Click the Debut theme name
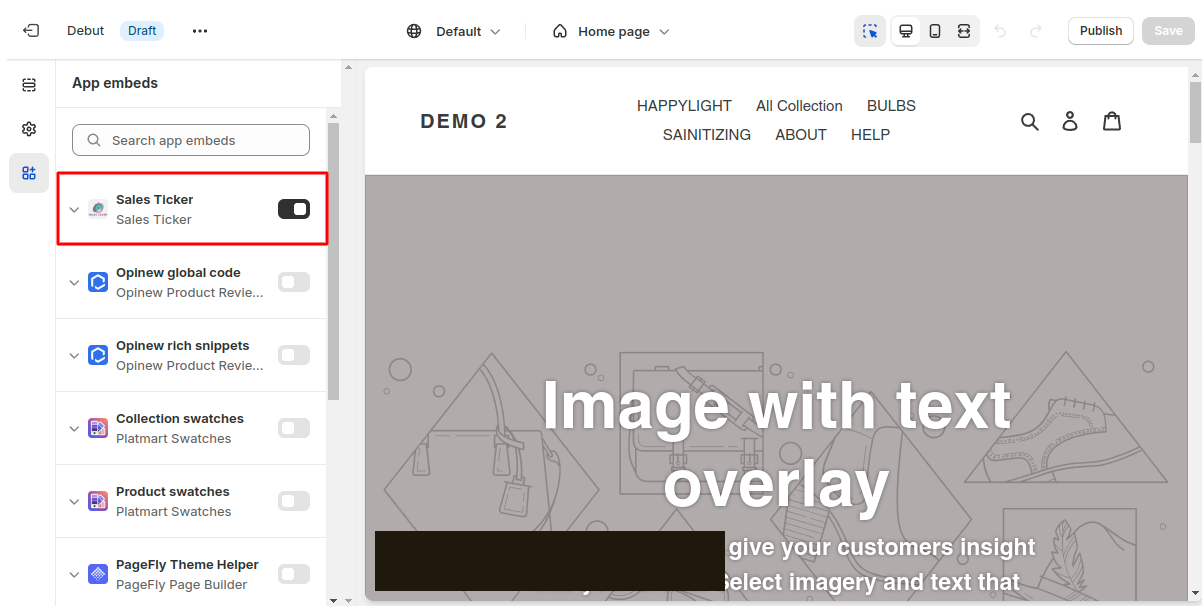1203x611 pixels. [x=85, y=31]
